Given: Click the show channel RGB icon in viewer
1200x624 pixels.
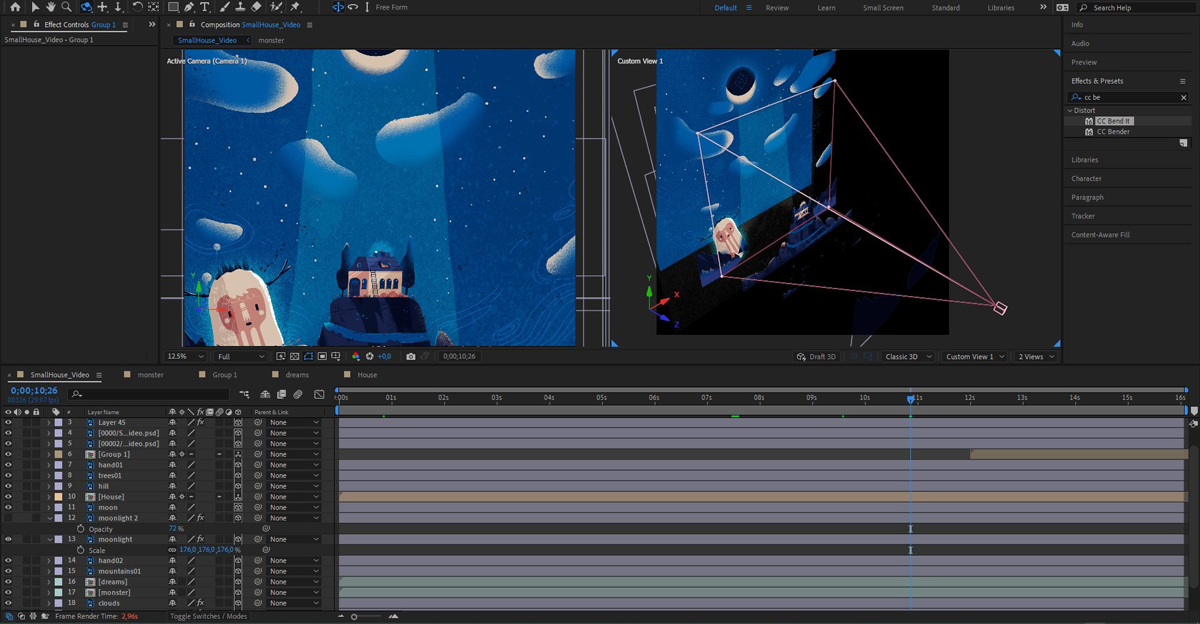Looking at the screenshot, I should click(x=356, y=356).
